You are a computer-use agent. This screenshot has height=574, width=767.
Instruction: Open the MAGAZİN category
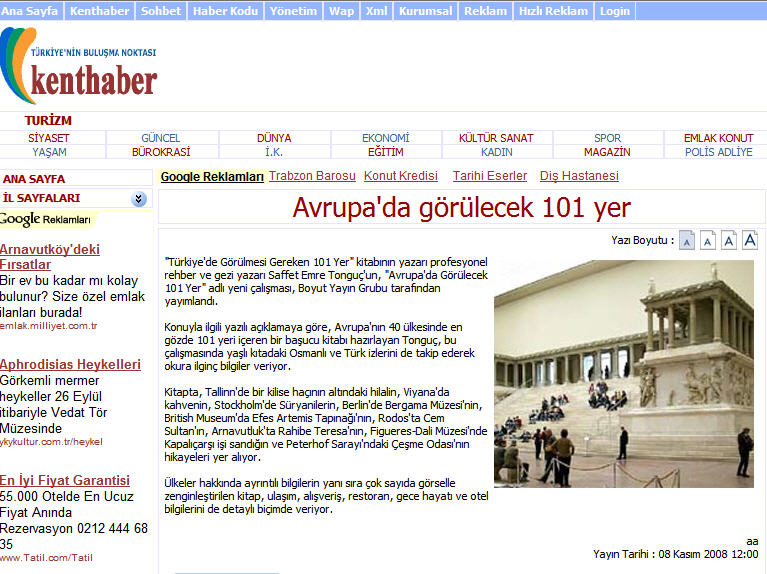[607, 152]
